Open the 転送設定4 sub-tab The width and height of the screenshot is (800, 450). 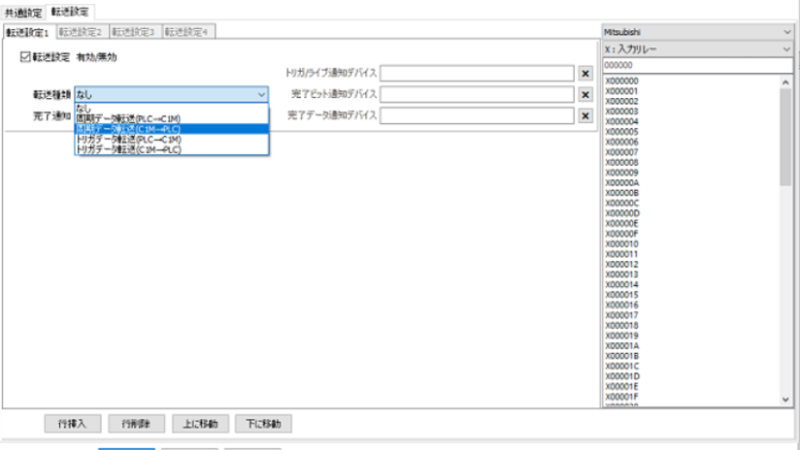click(188, 32)
